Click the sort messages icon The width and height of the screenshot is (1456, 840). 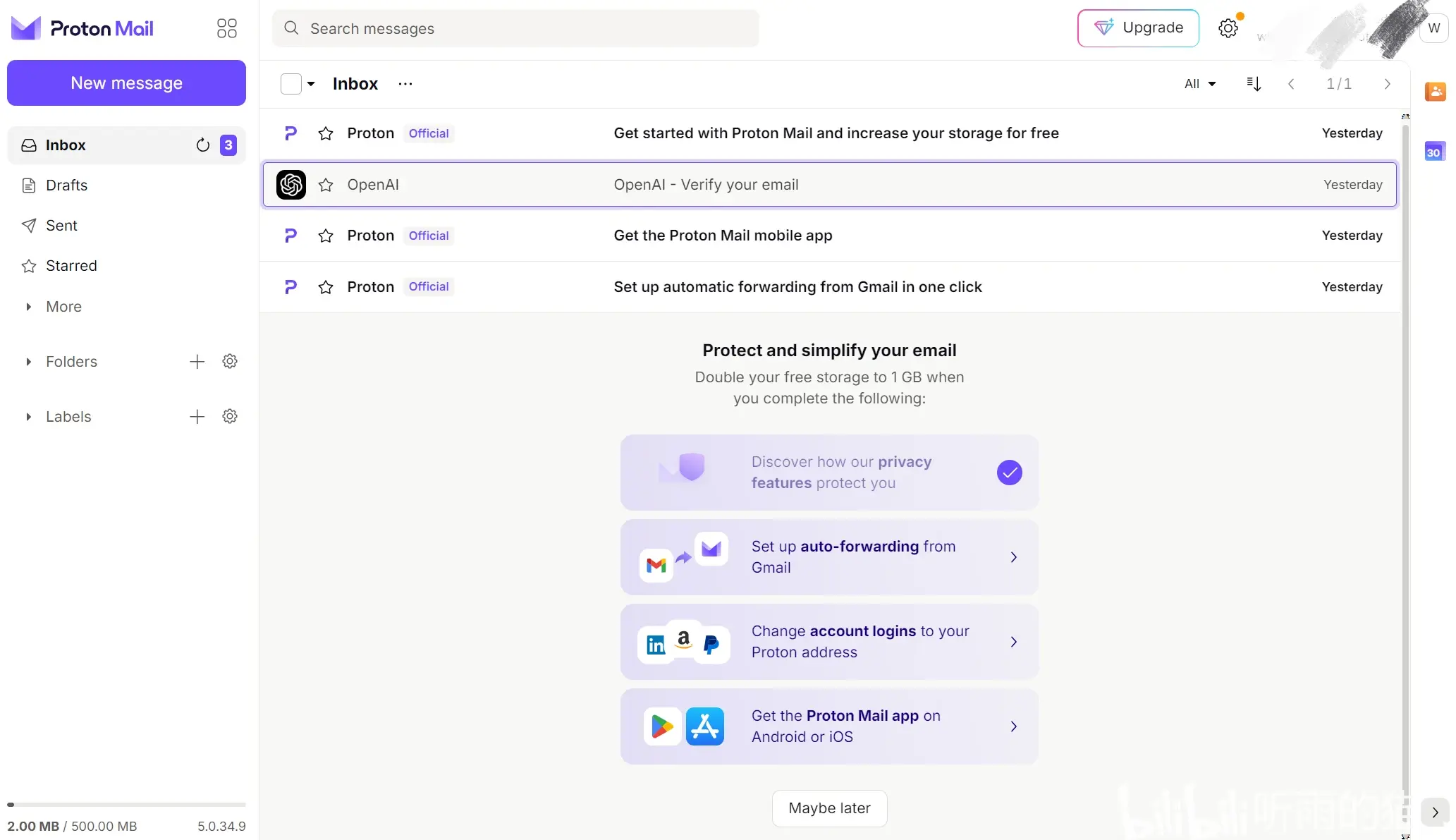click(x=1254, y=84)
